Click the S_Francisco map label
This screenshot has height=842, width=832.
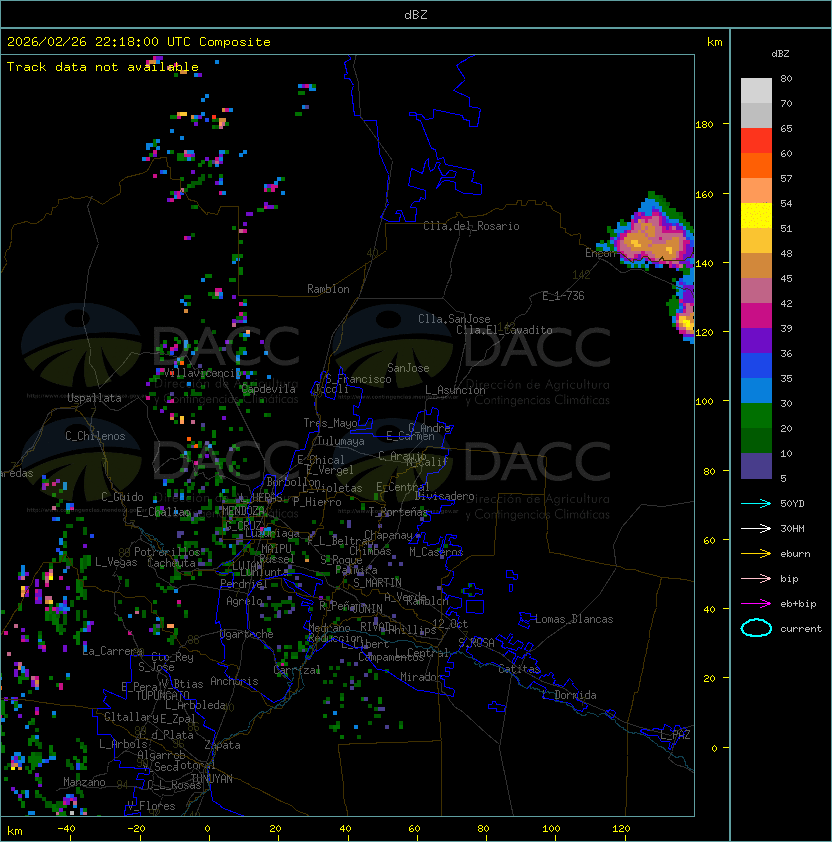[358, 379]
